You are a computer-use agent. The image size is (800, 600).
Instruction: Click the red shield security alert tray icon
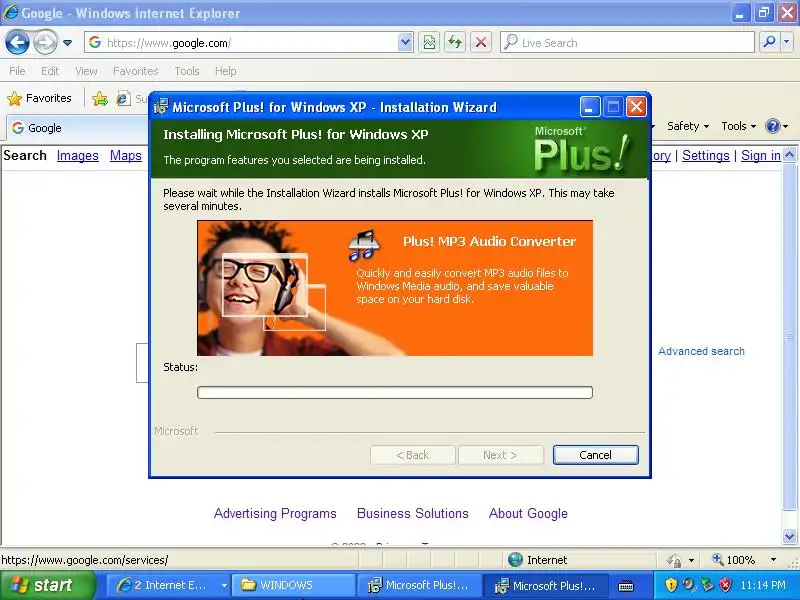pos(725,585)
